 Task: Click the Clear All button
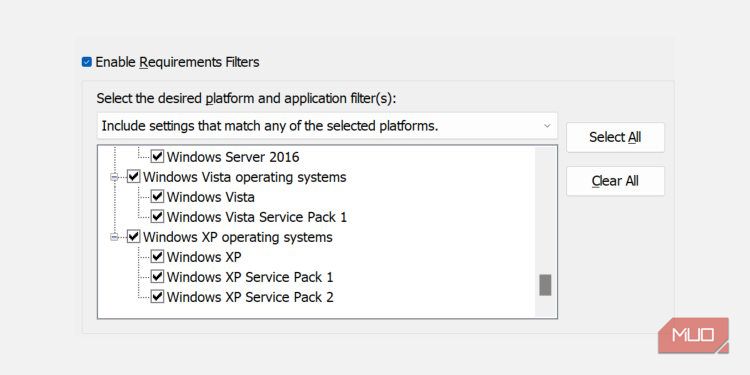[x=615, y=181]
